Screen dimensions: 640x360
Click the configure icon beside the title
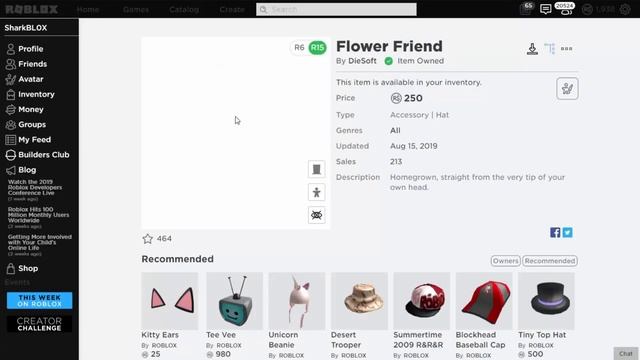(x=550, y=49)
